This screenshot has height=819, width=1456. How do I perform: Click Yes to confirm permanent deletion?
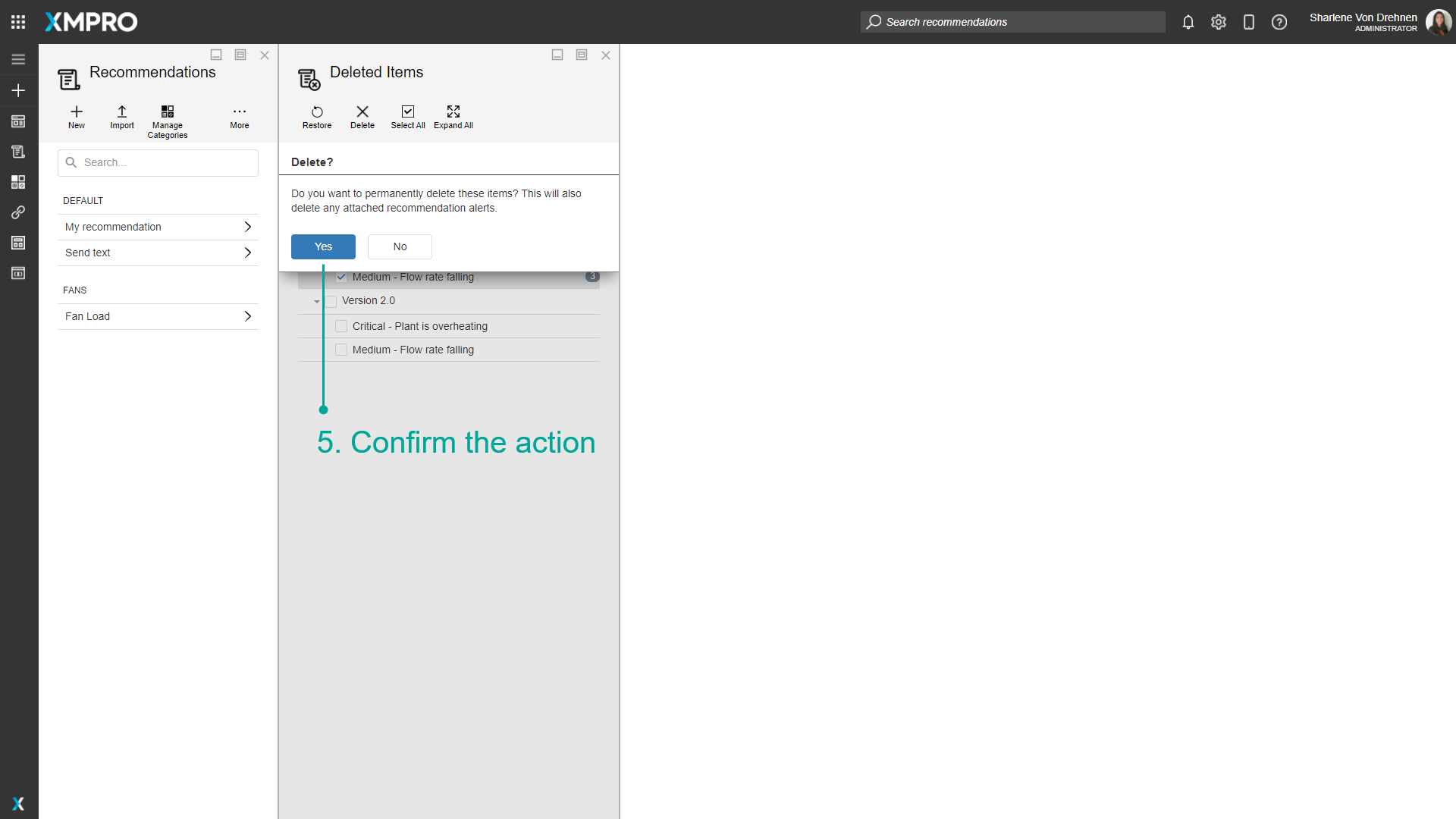coord(323,246)
